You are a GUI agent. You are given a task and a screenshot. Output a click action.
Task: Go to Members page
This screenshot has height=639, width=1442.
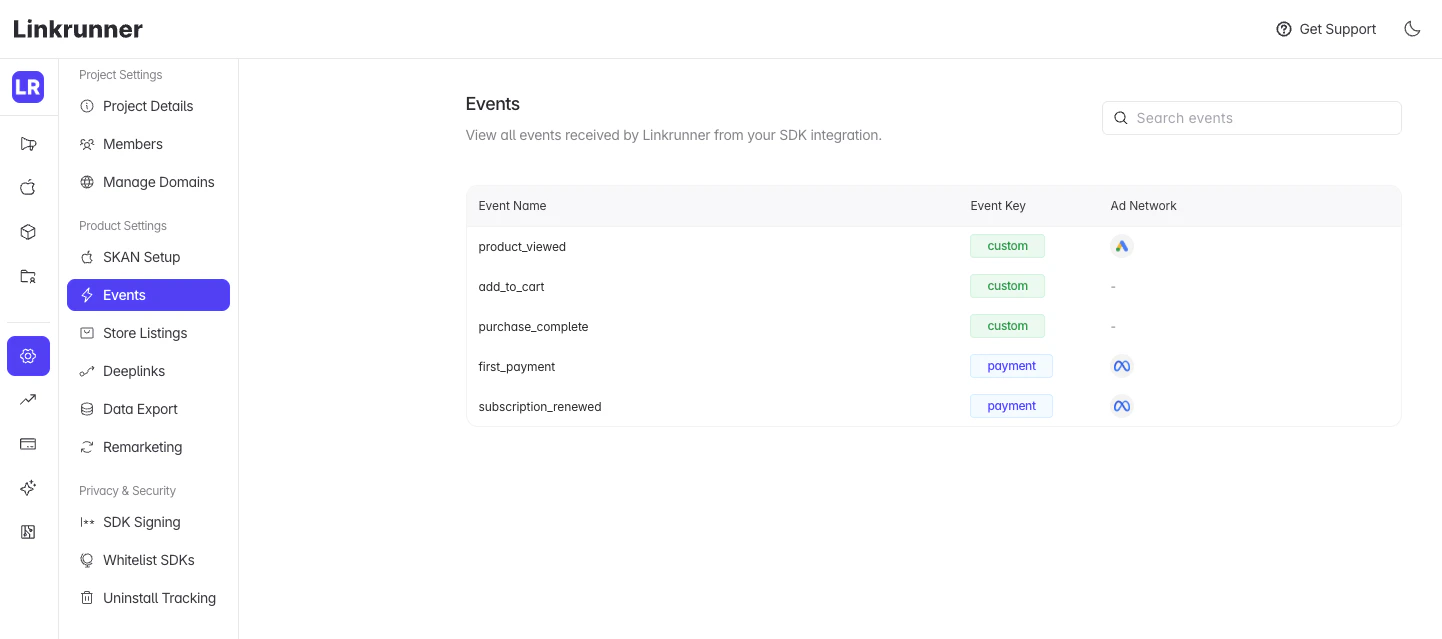[x=148, y=144]
